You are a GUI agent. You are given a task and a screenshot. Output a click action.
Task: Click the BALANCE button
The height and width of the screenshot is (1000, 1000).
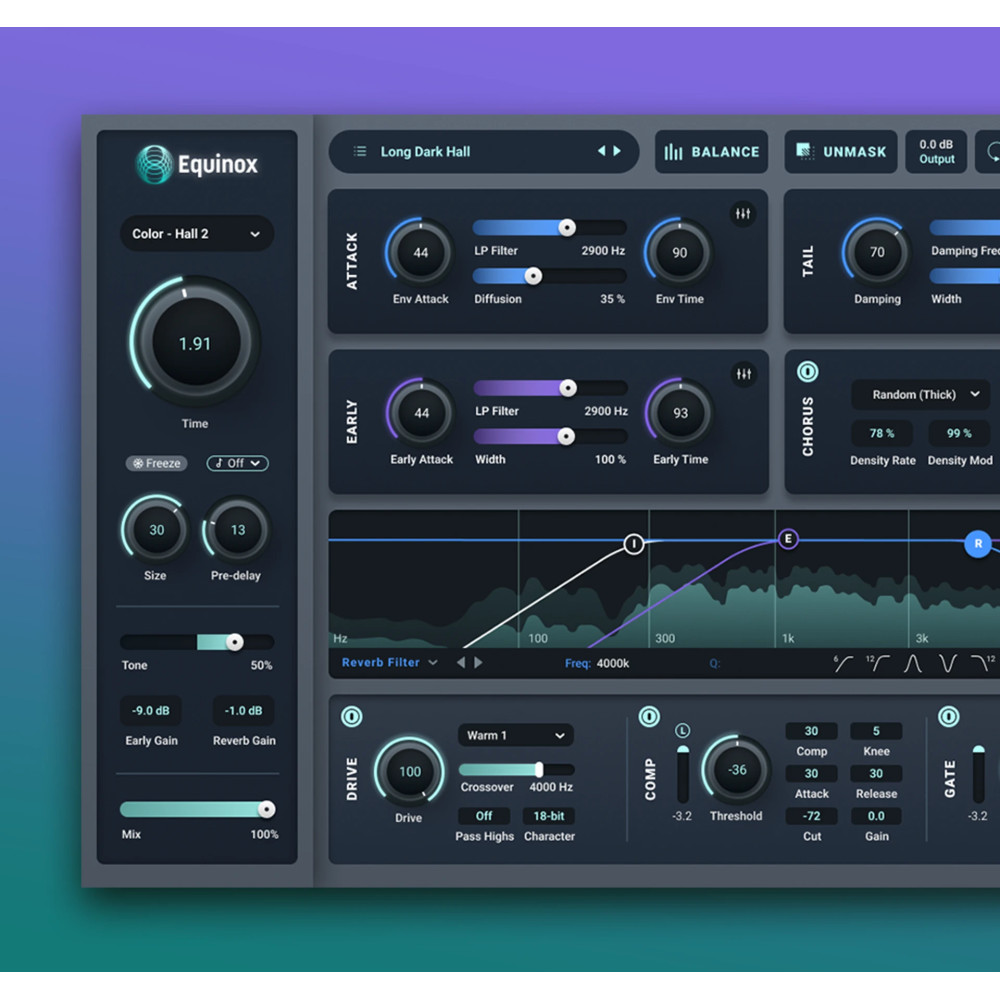click(711, 152)
